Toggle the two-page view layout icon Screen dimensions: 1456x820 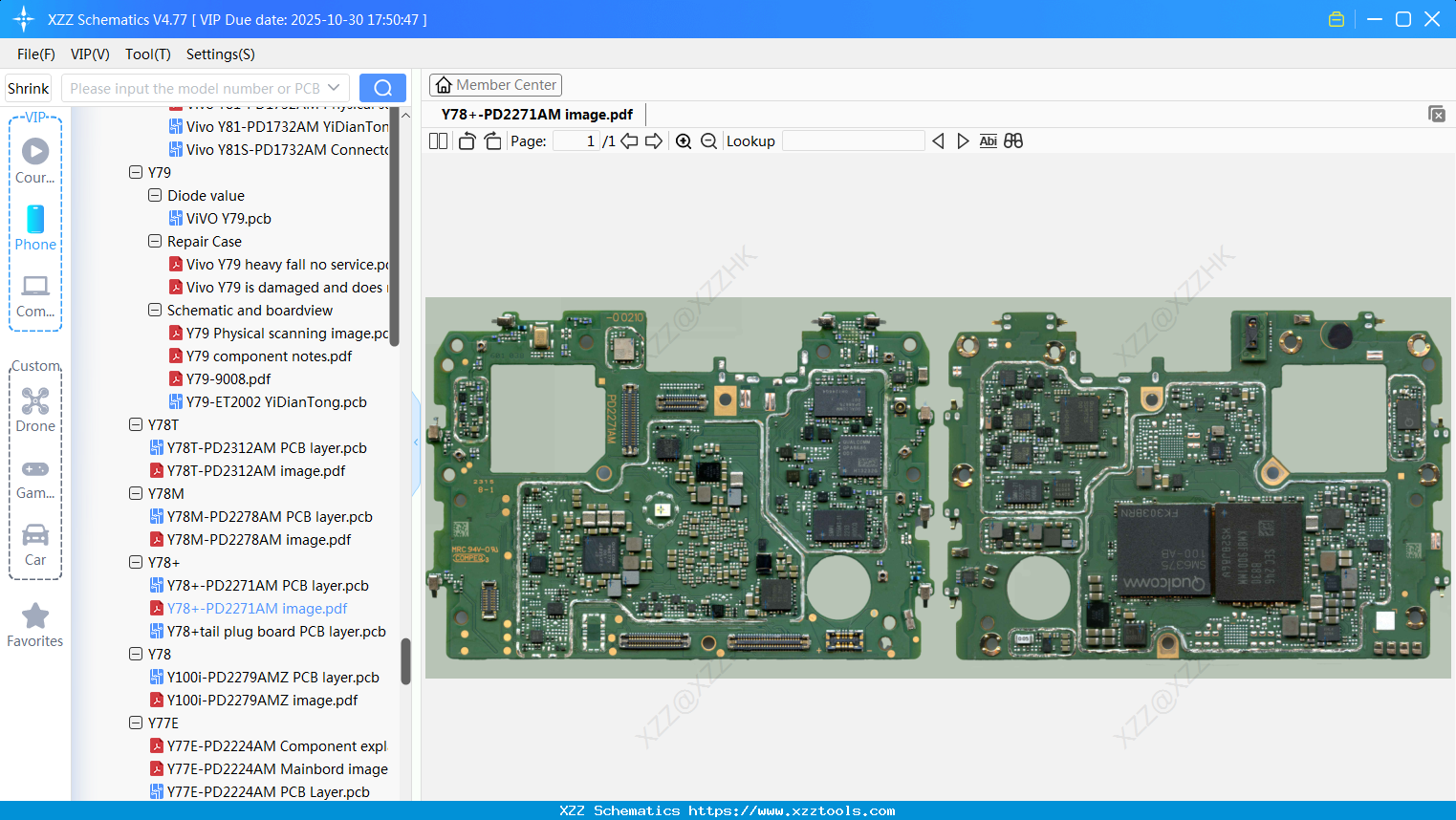point(438,141)
